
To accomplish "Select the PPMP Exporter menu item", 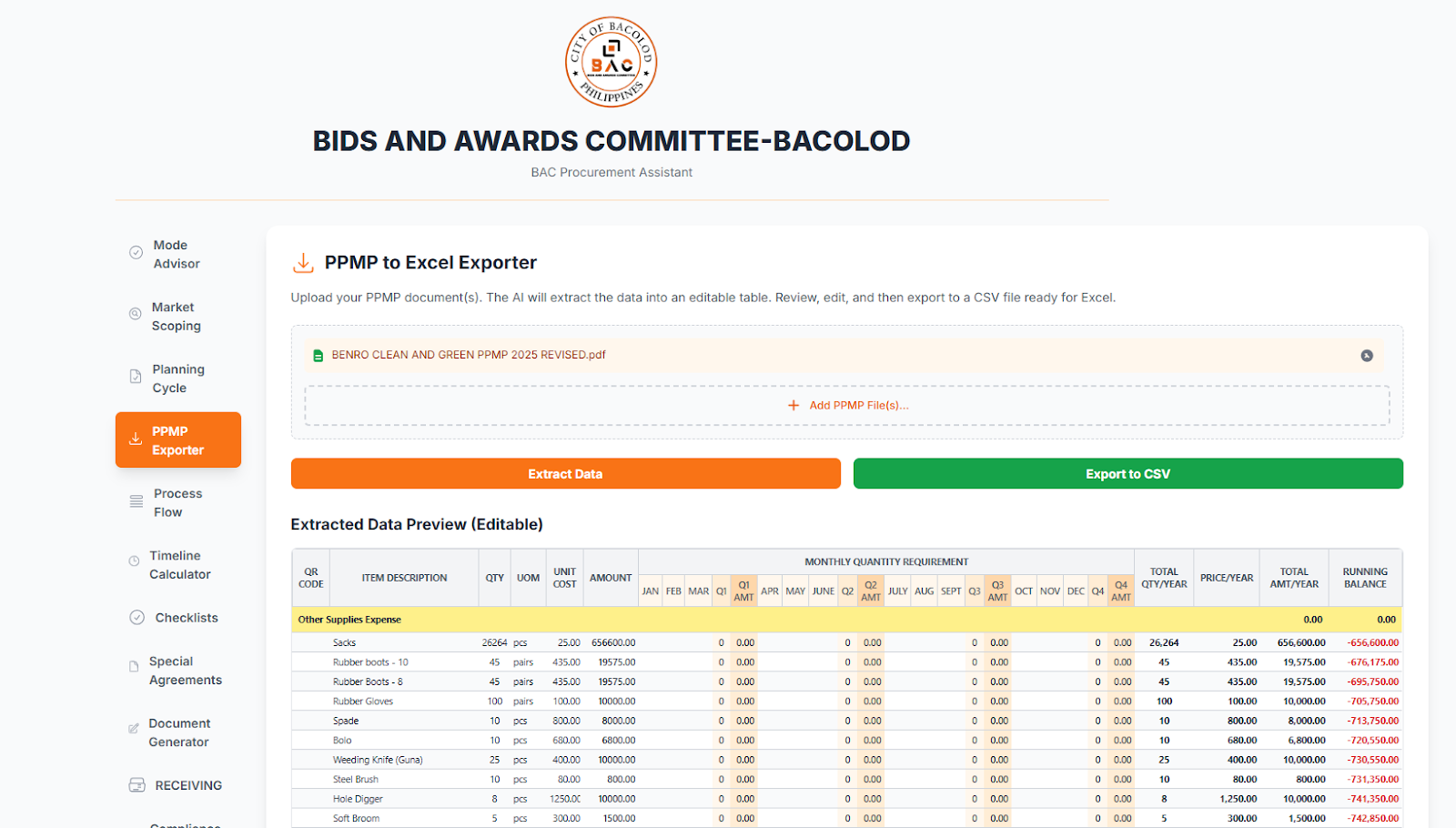I will click(x=177, y=440).
